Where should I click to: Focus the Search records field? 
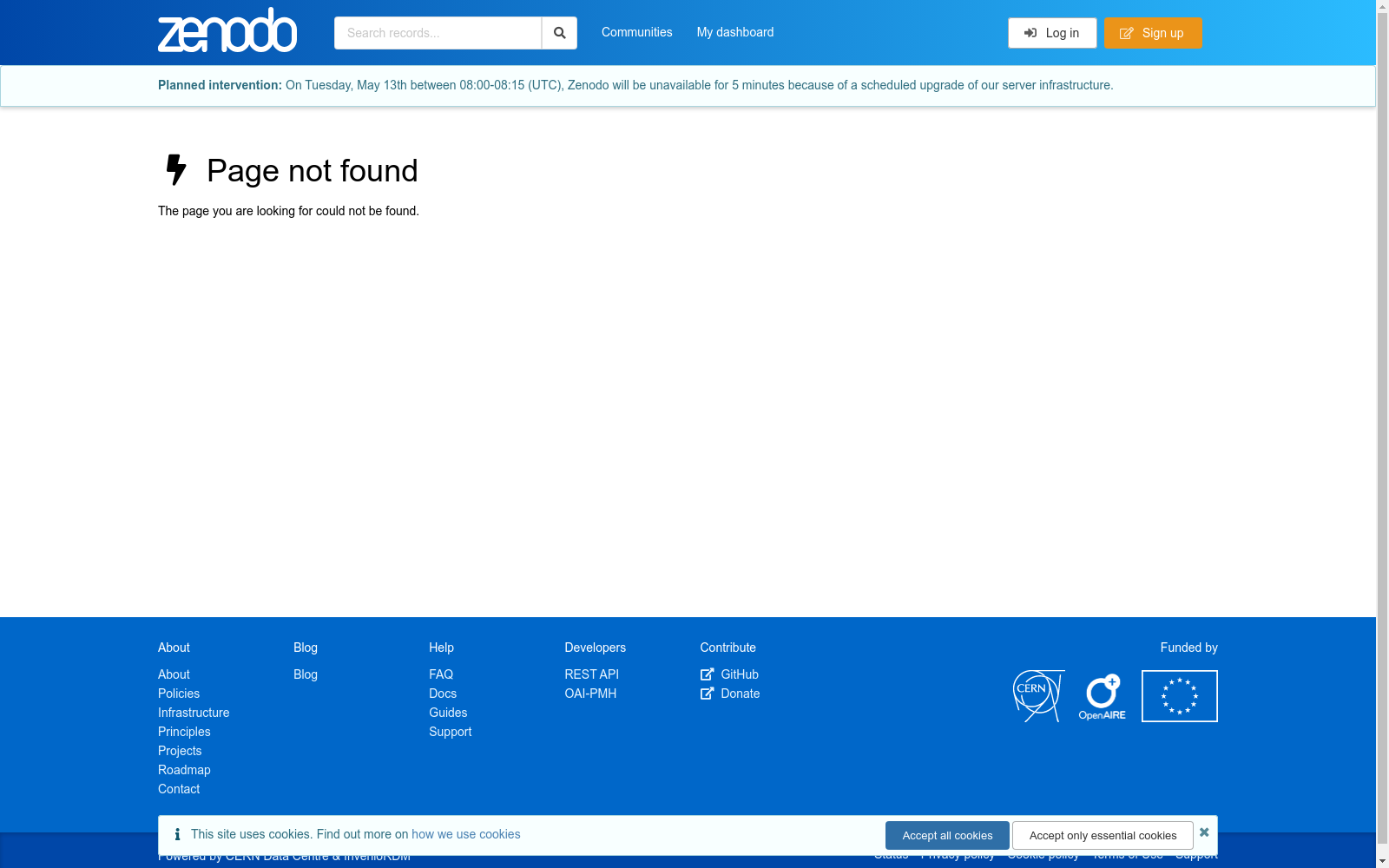[x=438, y=33]
